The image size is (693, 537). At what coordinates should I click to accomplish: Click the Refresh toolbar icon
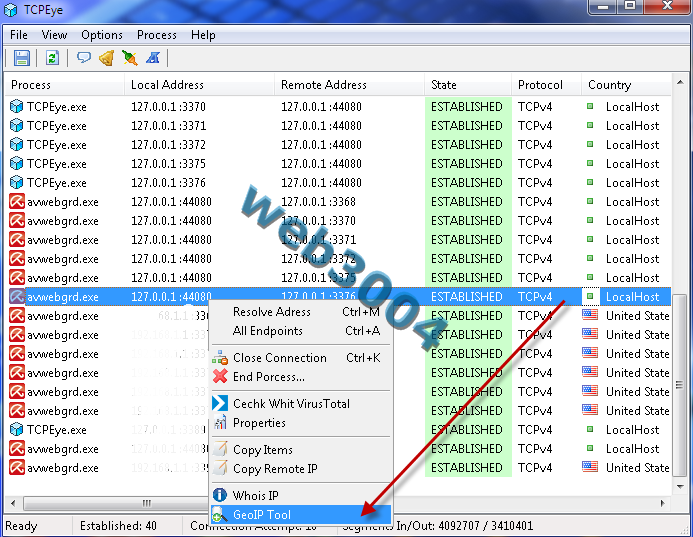coord(52,58)
